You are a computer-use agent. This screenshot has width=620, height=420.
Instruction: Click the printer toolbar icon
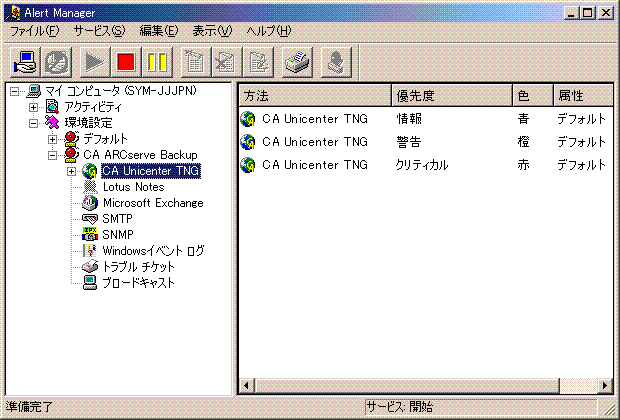[298, 62]
